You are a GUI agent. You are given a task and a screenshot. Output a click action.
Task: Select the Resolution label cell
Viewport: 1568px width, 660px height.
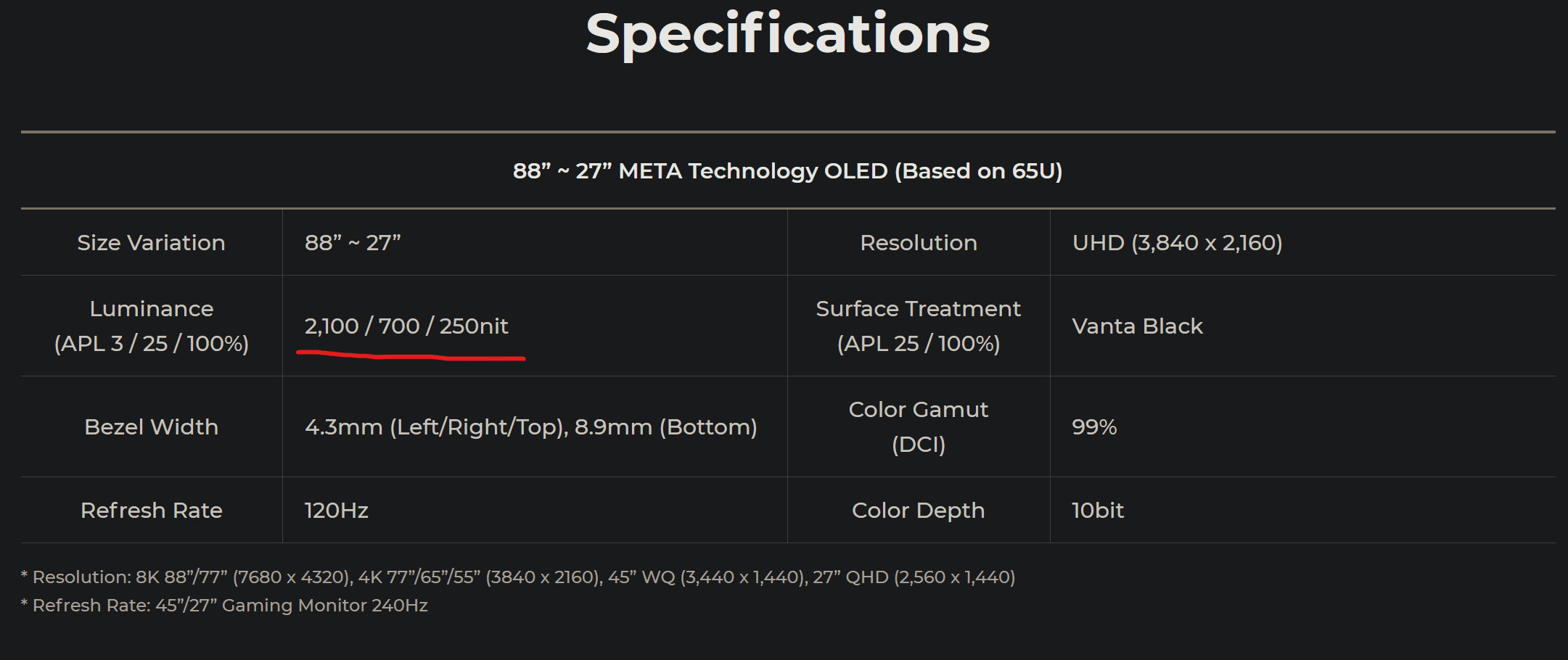coord(919,243)
